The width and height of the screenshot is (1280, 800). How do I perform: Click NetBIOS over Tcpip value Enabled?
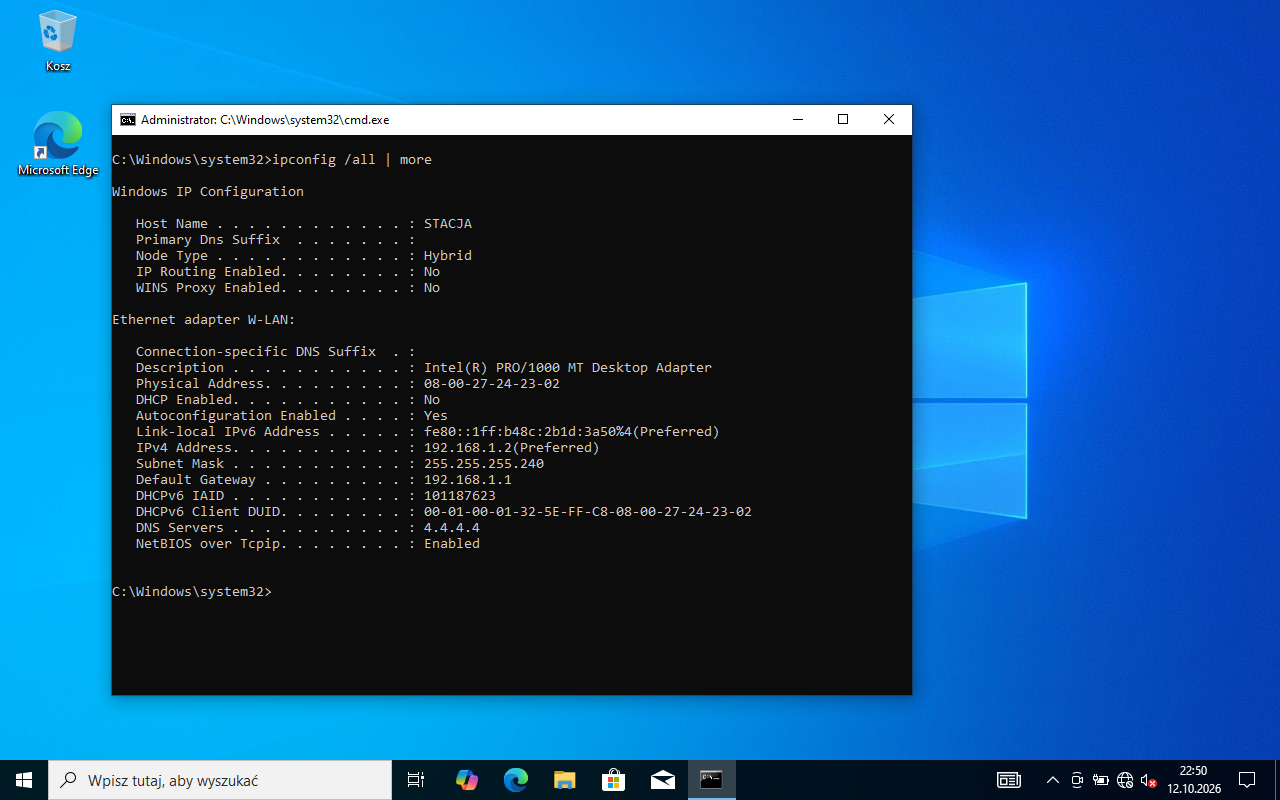click(x=452, y=544)
